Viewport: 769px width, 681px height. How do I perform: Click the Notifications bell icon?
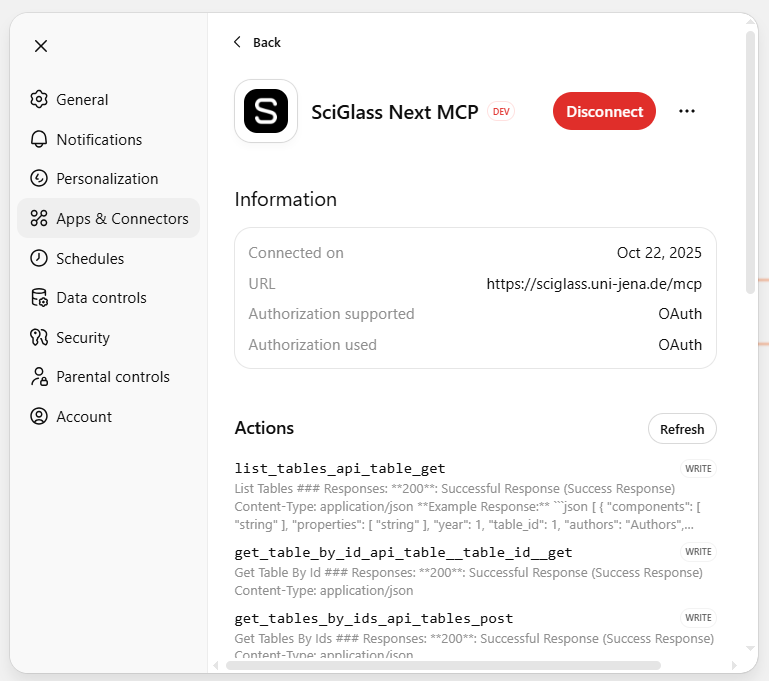[x=39, y=139]
